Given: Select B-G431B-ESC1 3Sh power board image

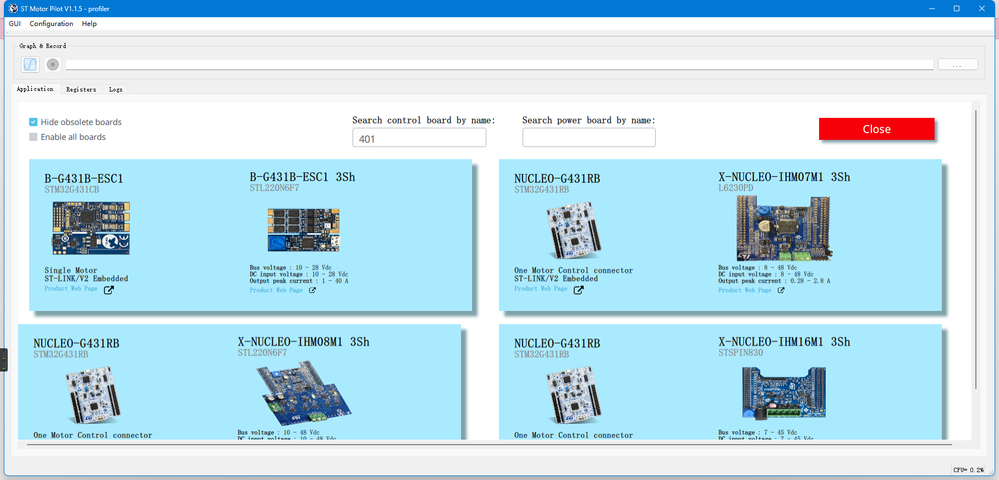Looking at the screenshot, I should coord(303,230).
